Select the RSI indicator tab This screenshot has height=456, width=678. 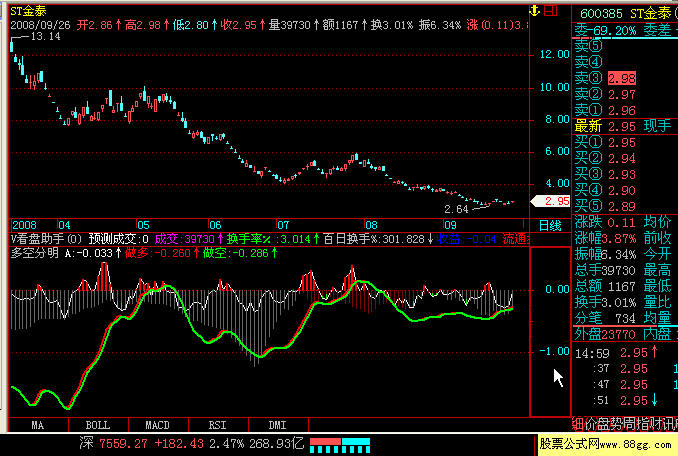coord(217,425)
